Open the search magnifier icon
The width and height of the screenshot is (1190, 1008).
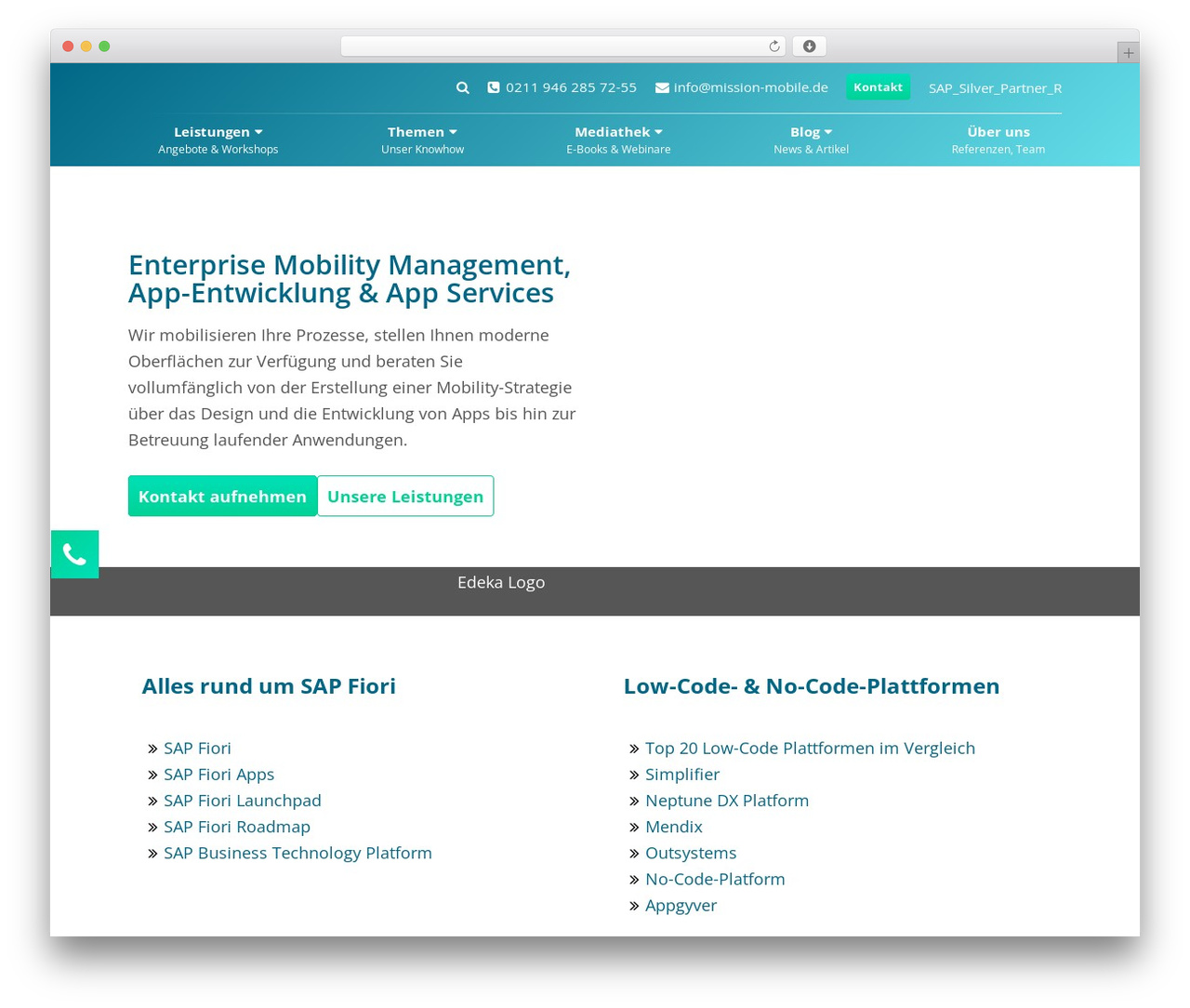tap(462, 87)
